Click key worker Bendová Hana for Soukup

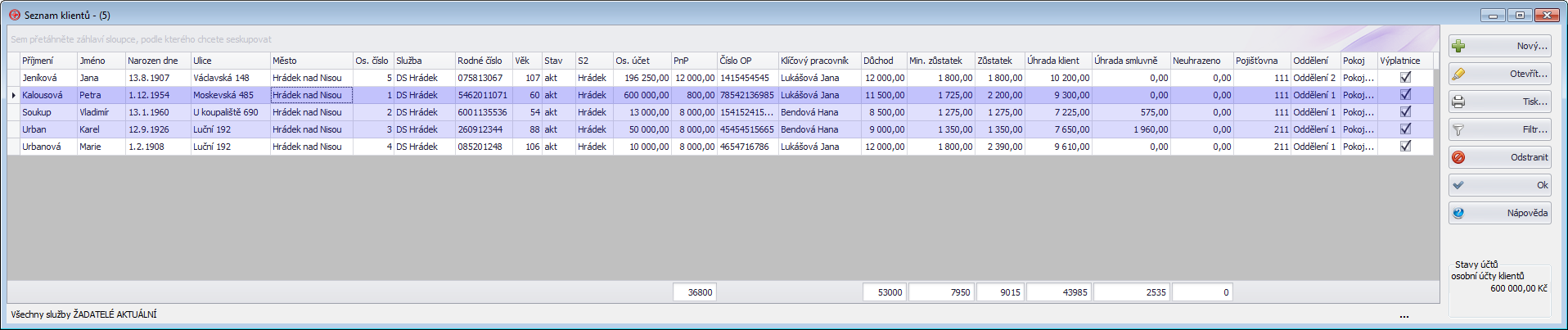click(x=819, y=112)
